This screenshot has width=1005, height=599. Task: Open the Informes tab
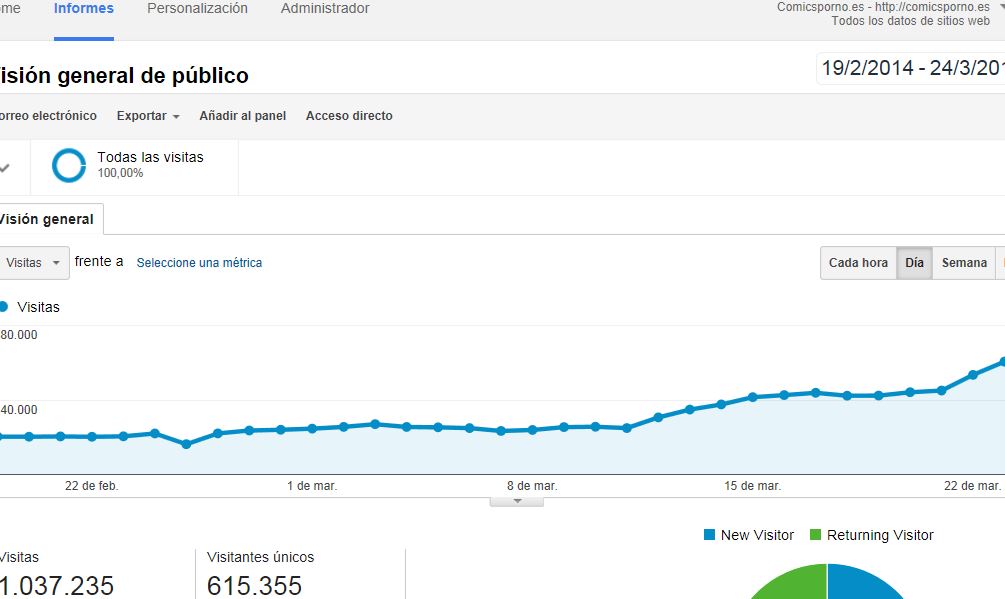tap(84, 9)
